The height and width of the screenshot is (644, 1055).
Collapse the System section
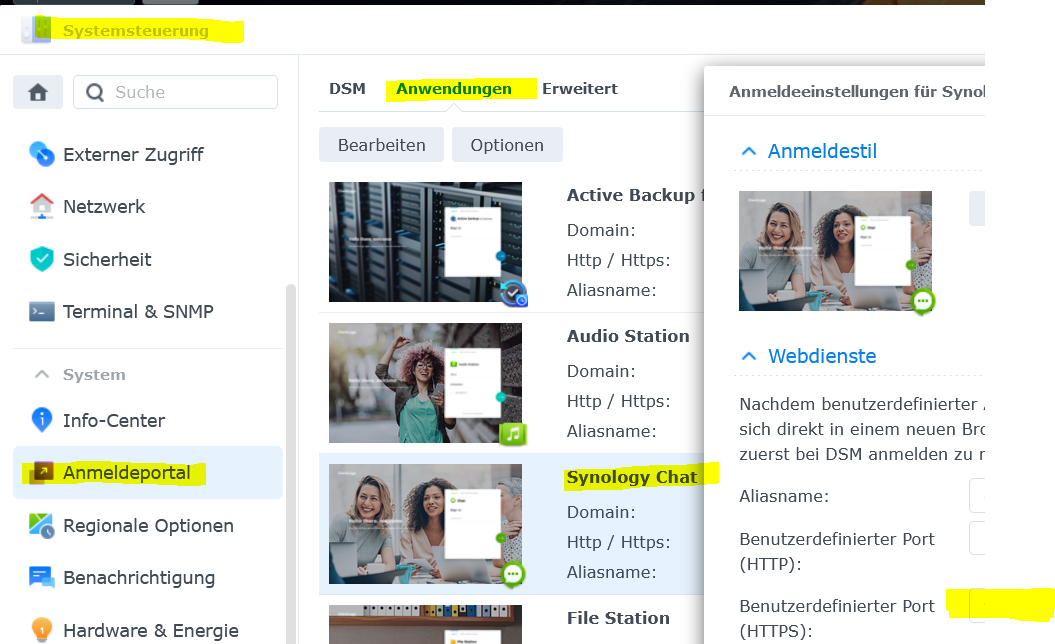coord(42,375)
